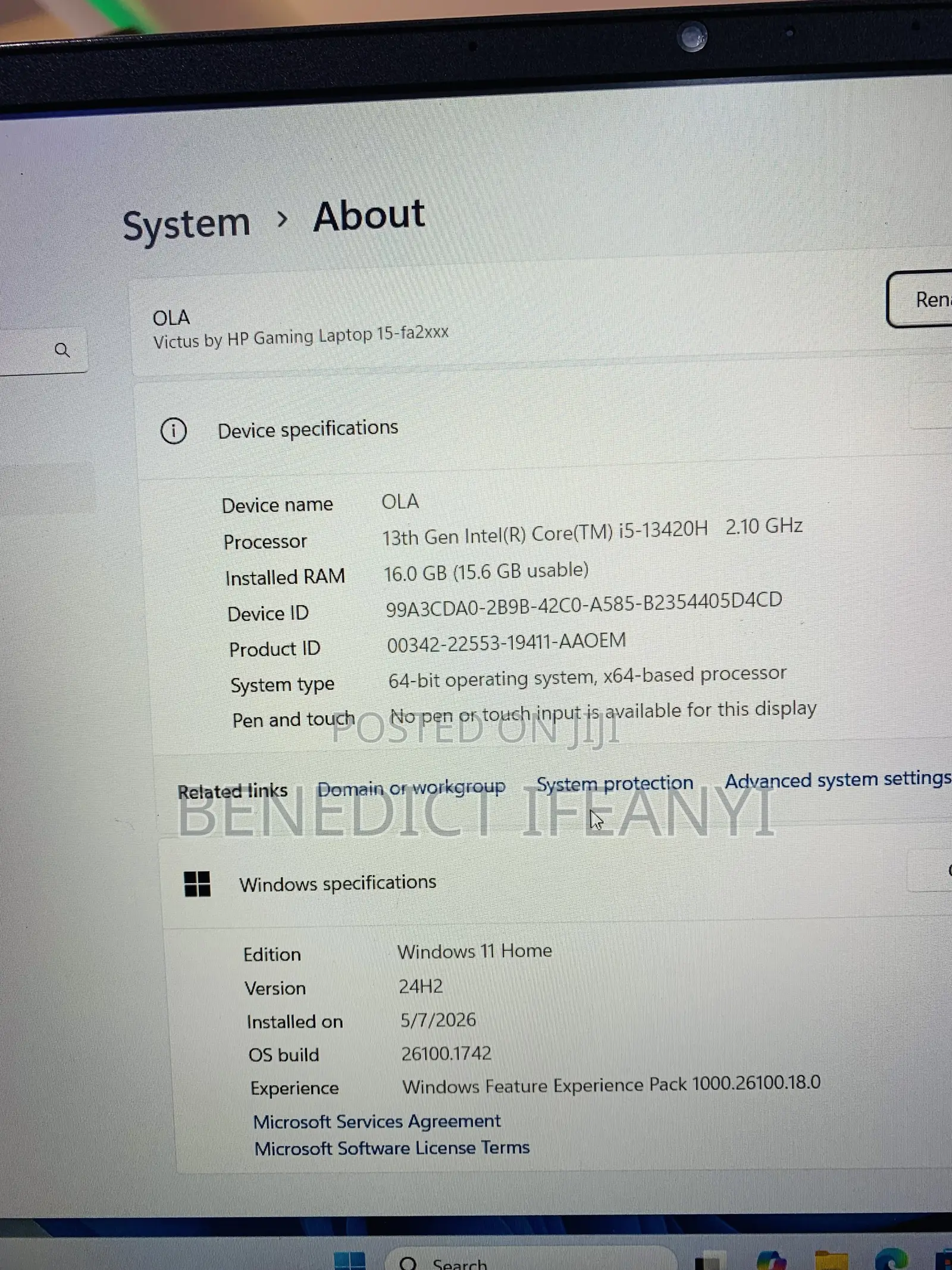Open Domain or workgroup link
The height and width of the screenshot is (1270, 952).
[411, 788]
